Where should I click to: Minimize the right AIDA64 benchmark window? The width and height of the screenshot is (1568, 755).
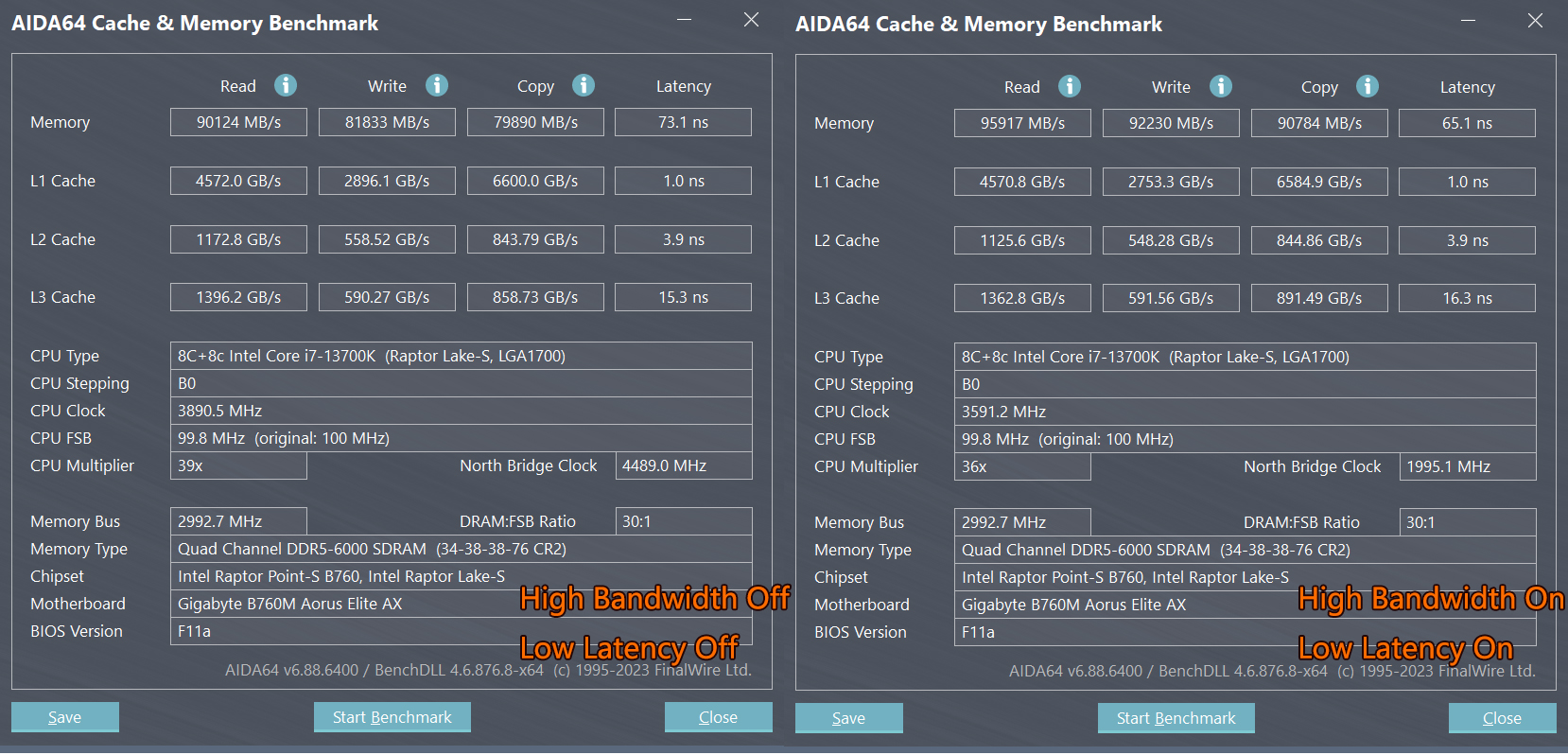[1469, 21]
